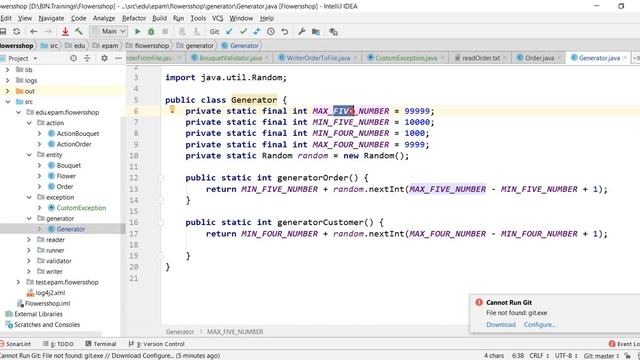Open the VCS menu
The height and width of the screenshot is (360, 640).
(217, 18)
